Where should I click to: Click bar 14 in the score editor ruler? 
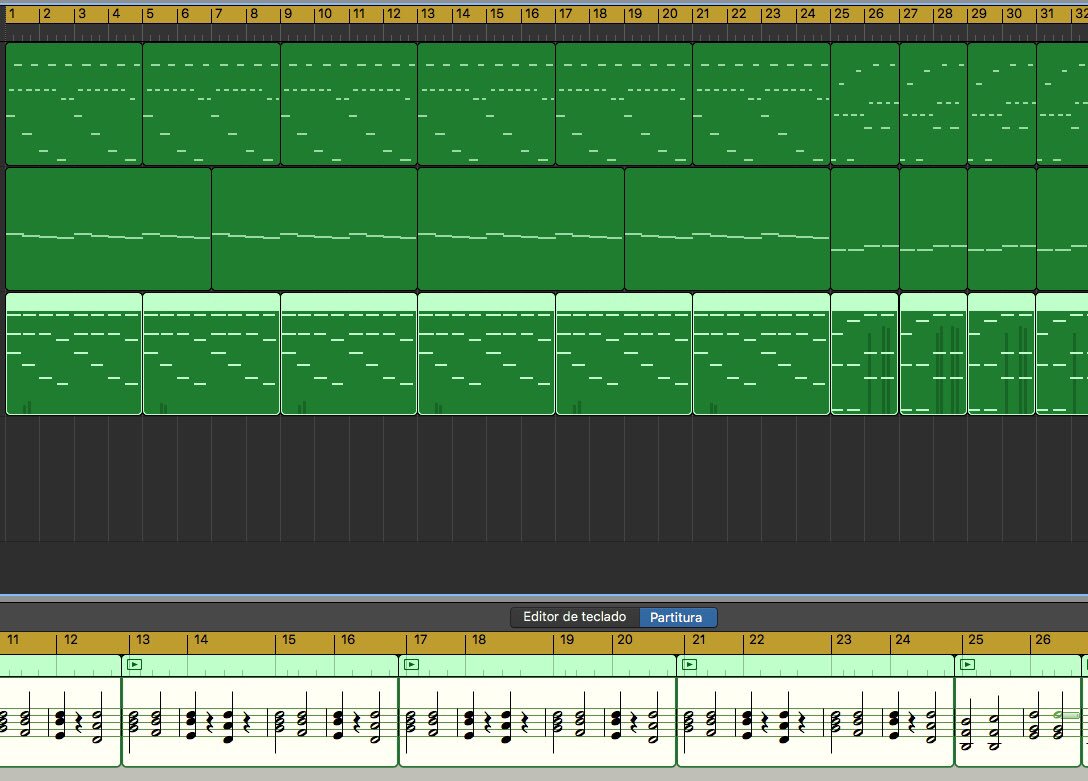point(201,640)
